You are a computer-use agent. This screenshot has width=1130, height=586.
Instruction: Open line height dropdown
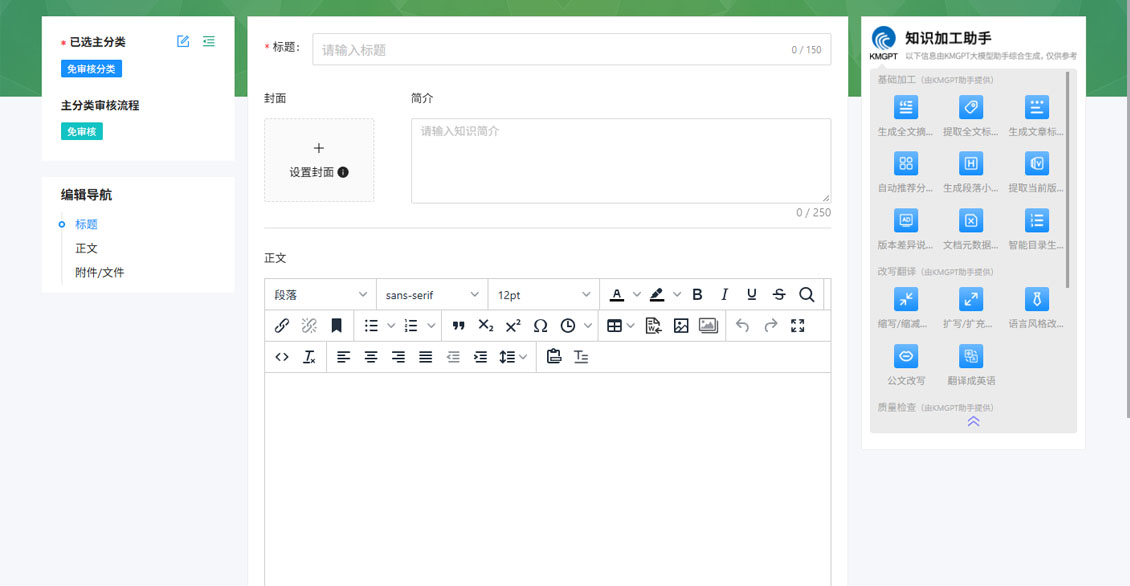(x=513, y=356)
